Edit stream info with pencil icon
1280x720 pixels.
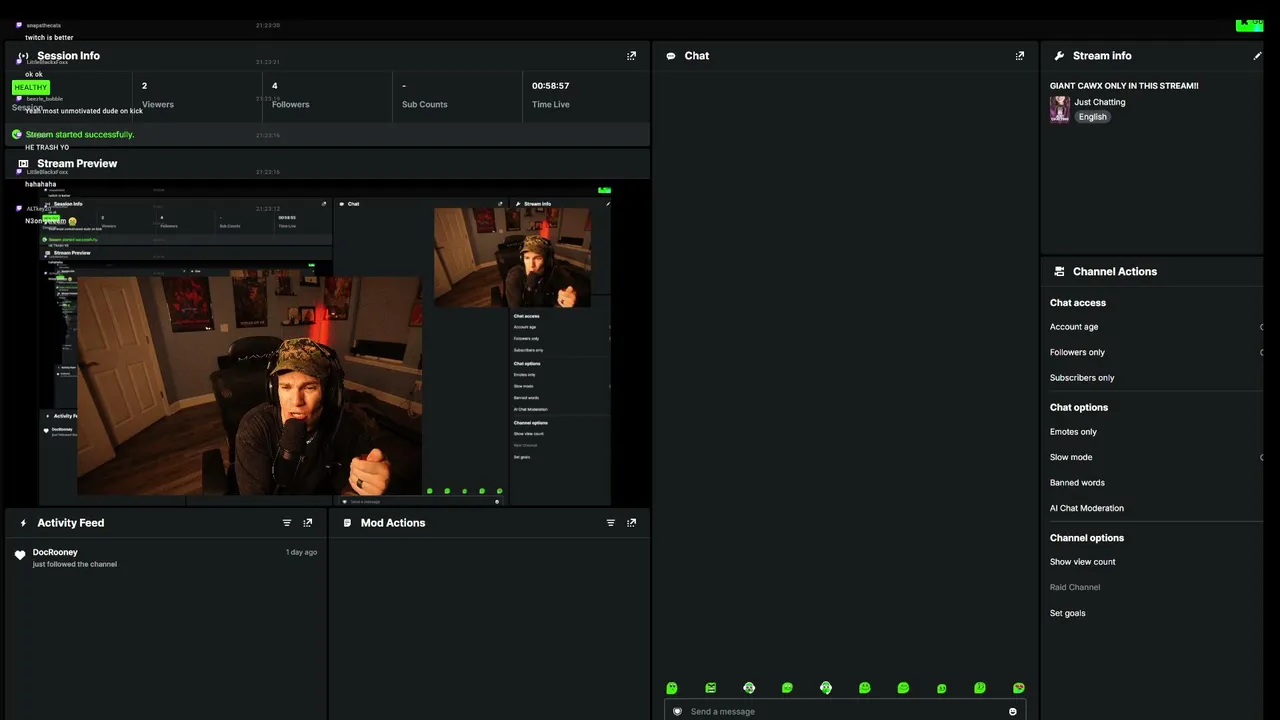[x=1258, y=56]
